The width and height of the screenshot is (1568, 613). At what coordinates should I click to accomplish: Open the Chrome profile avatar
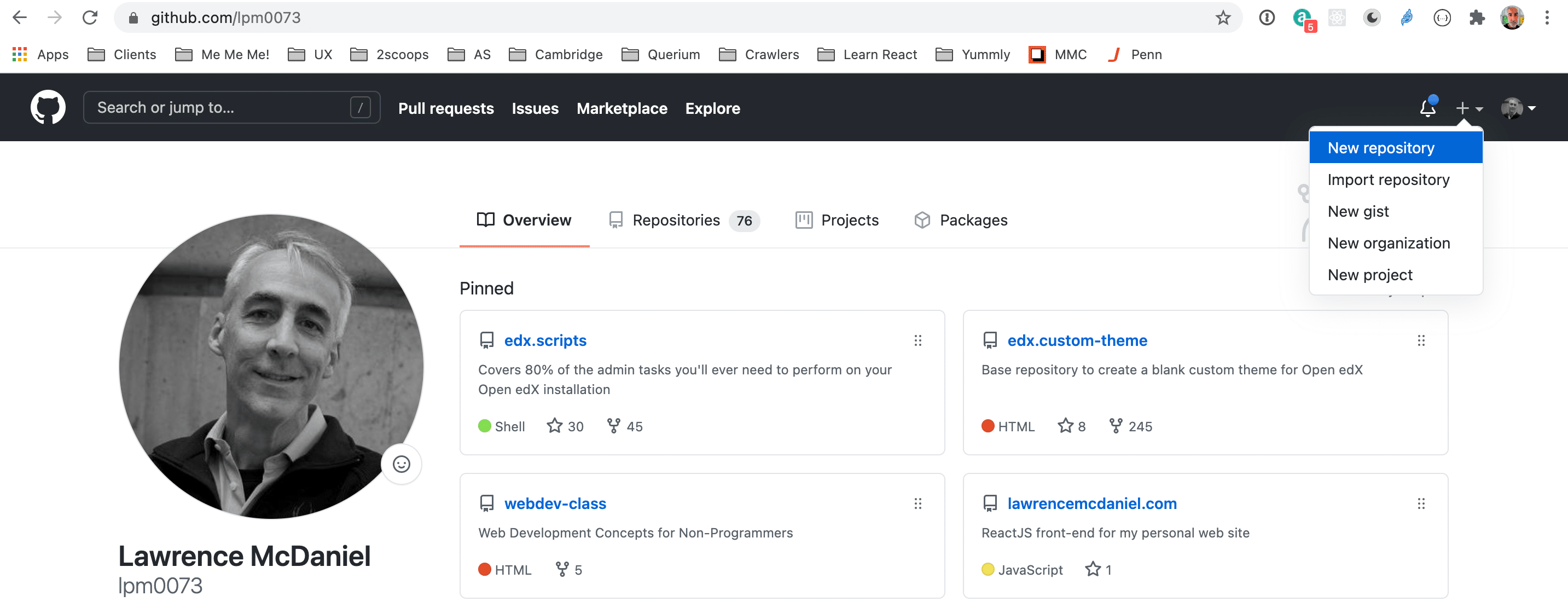[x=1512, y=18]
